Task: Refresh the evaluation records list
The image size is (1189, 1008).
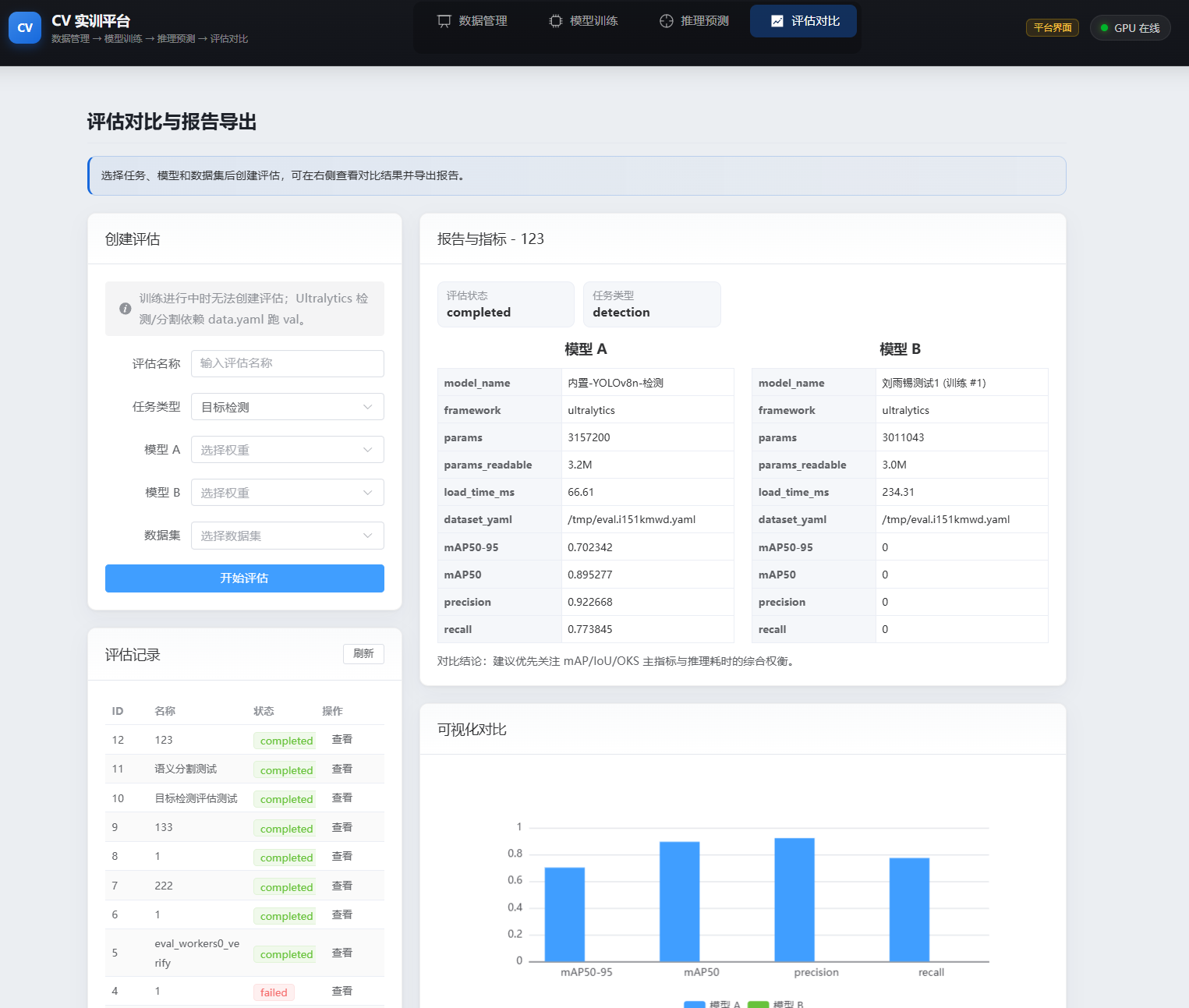Action: click(363, 654)
